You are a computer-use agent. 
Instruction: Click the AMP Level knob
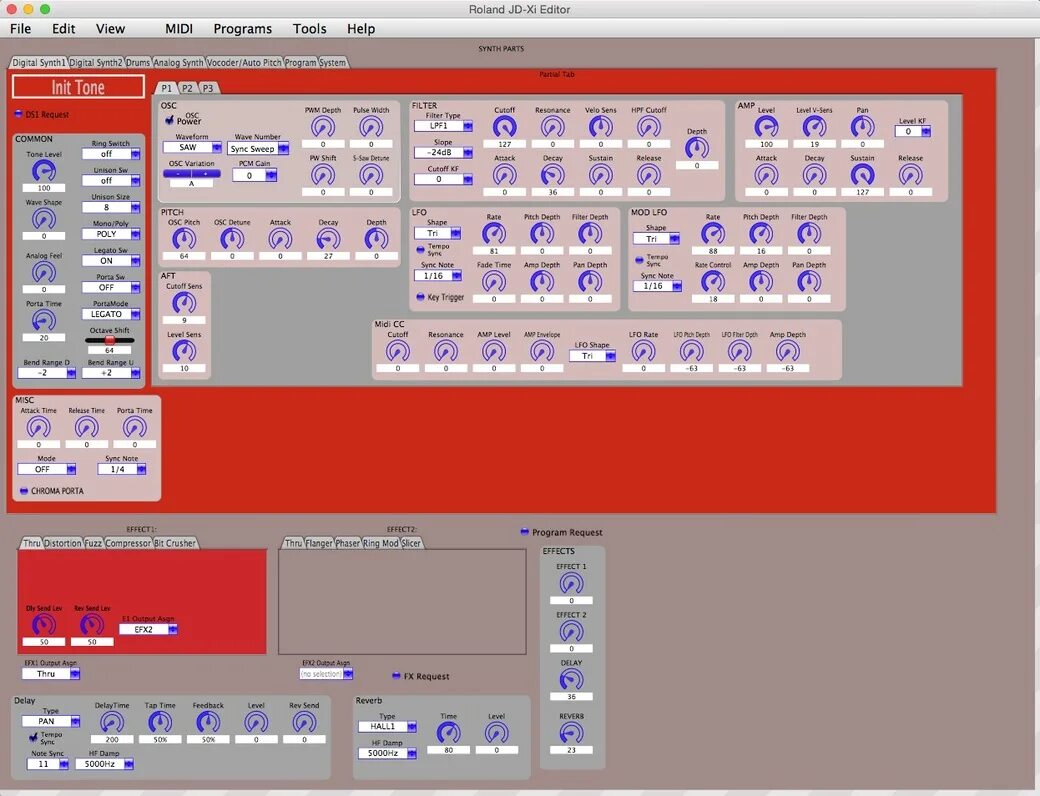[766, 126]
